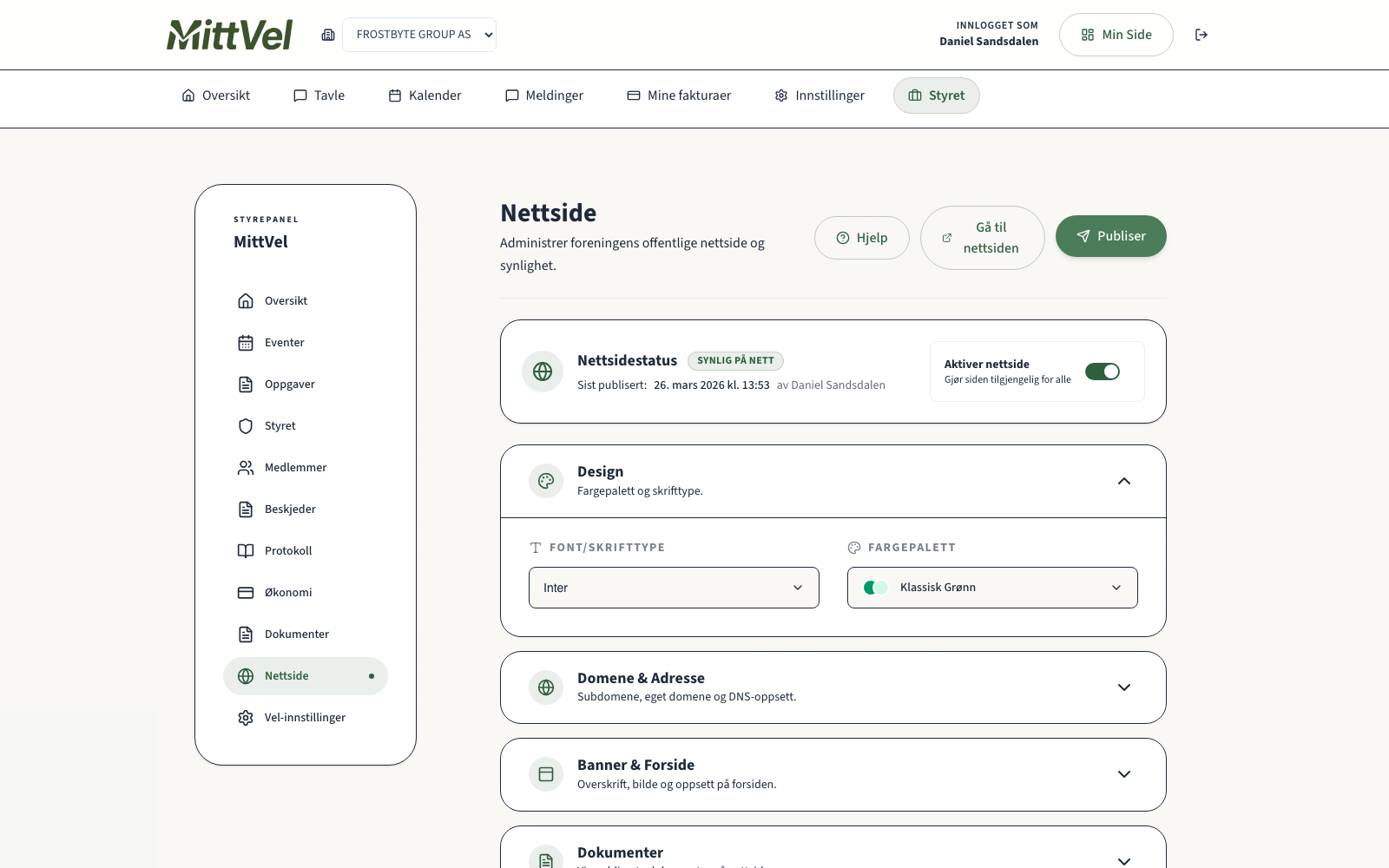Collapse the Design section chevron

pyautogui.click(x=1123, y=481)
